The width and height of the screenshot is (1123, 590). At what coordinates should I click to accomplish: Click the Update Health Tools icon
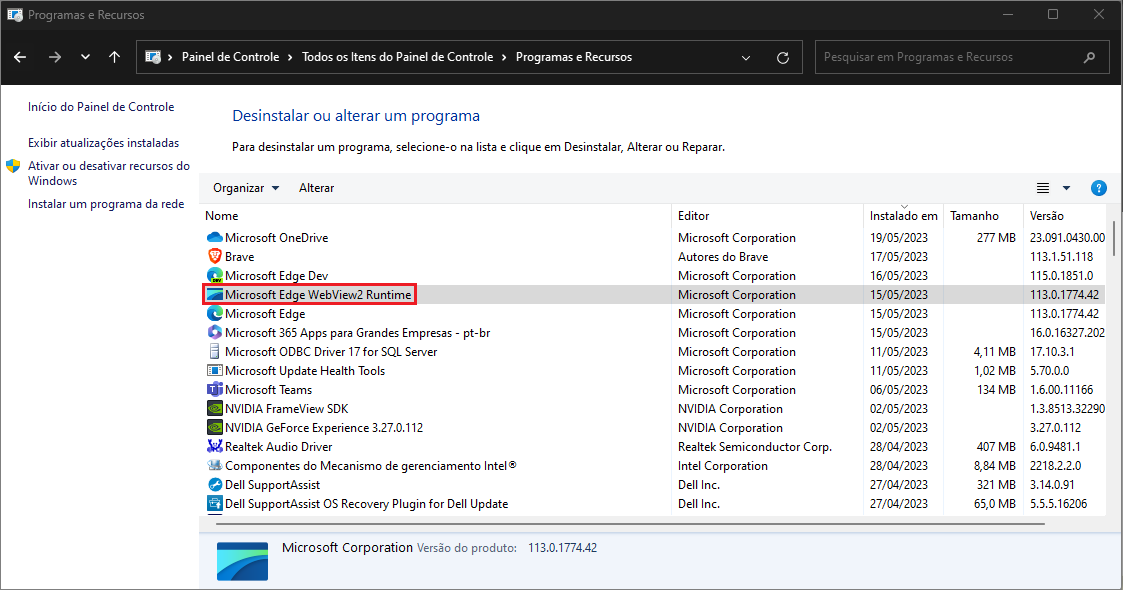(x=214, y=370)
